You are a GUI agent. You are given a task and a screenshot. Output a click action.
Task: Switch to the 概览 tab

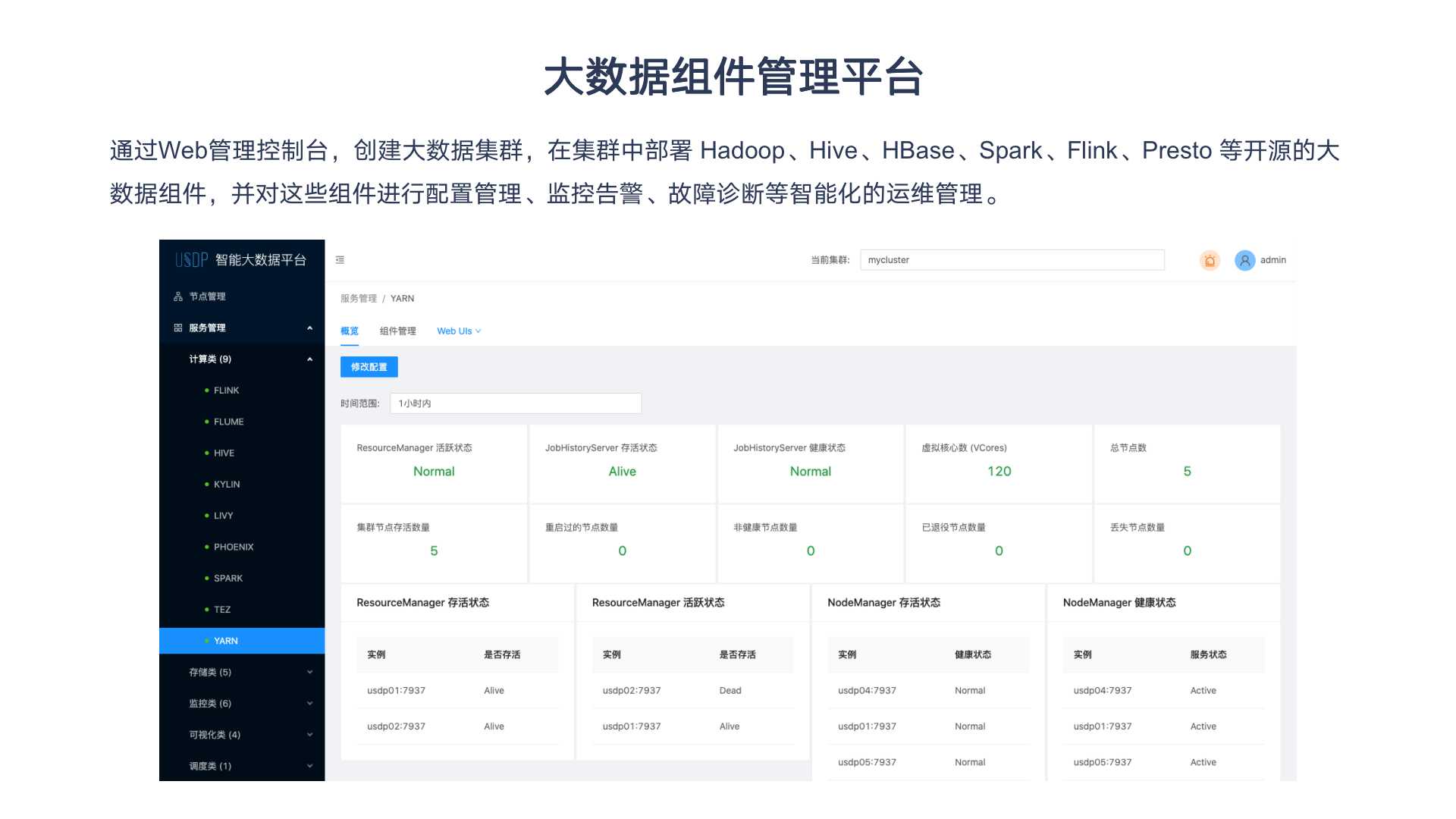(349, 331)
